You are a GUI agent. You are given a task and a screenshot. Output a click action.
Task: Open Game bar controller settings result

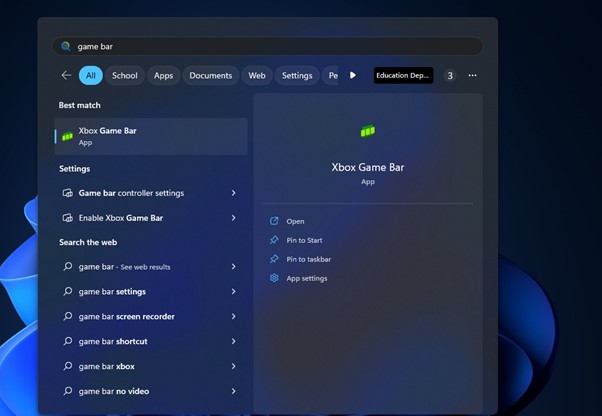point(151,193)
